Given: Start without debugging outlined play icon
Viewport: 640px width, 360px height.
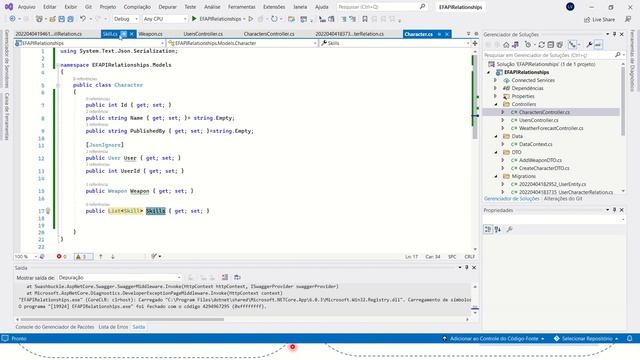Looking at the screenshot, I should click(251, 19).
